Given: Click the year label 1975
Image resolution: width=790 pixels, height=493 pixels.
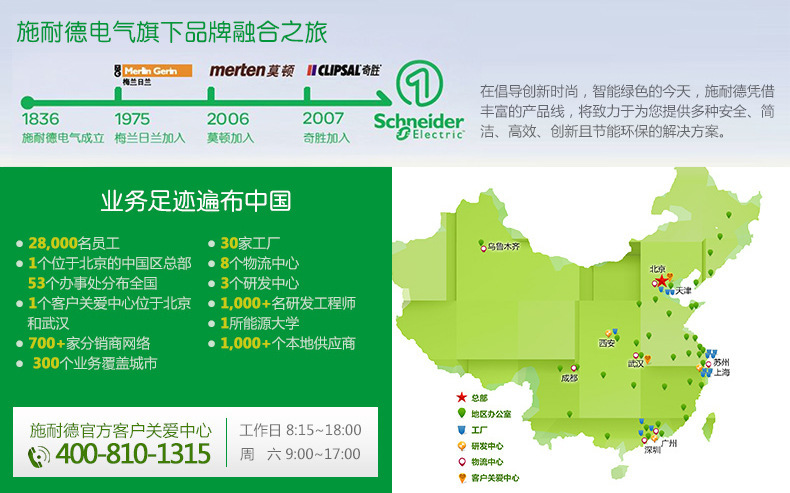Looking at the screenshot, I should point(132,119).
